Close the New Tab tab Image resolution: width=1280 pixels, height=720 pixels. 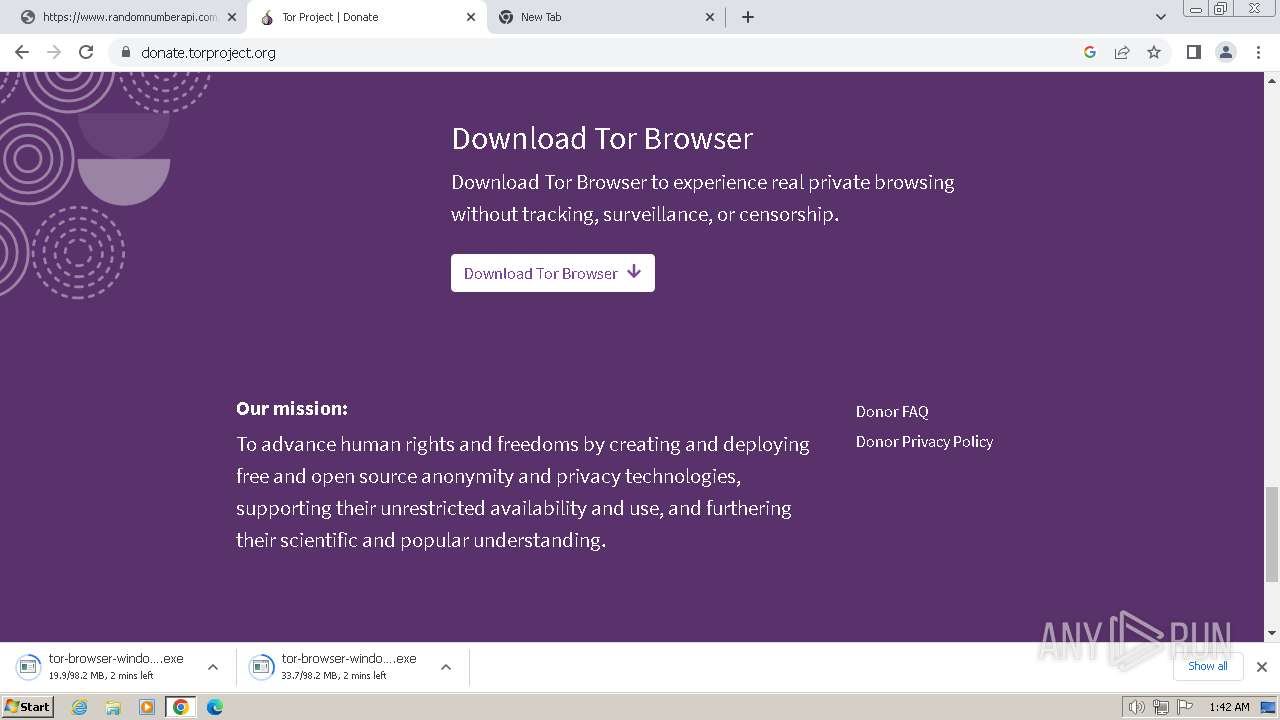click(x=710, y=17)
